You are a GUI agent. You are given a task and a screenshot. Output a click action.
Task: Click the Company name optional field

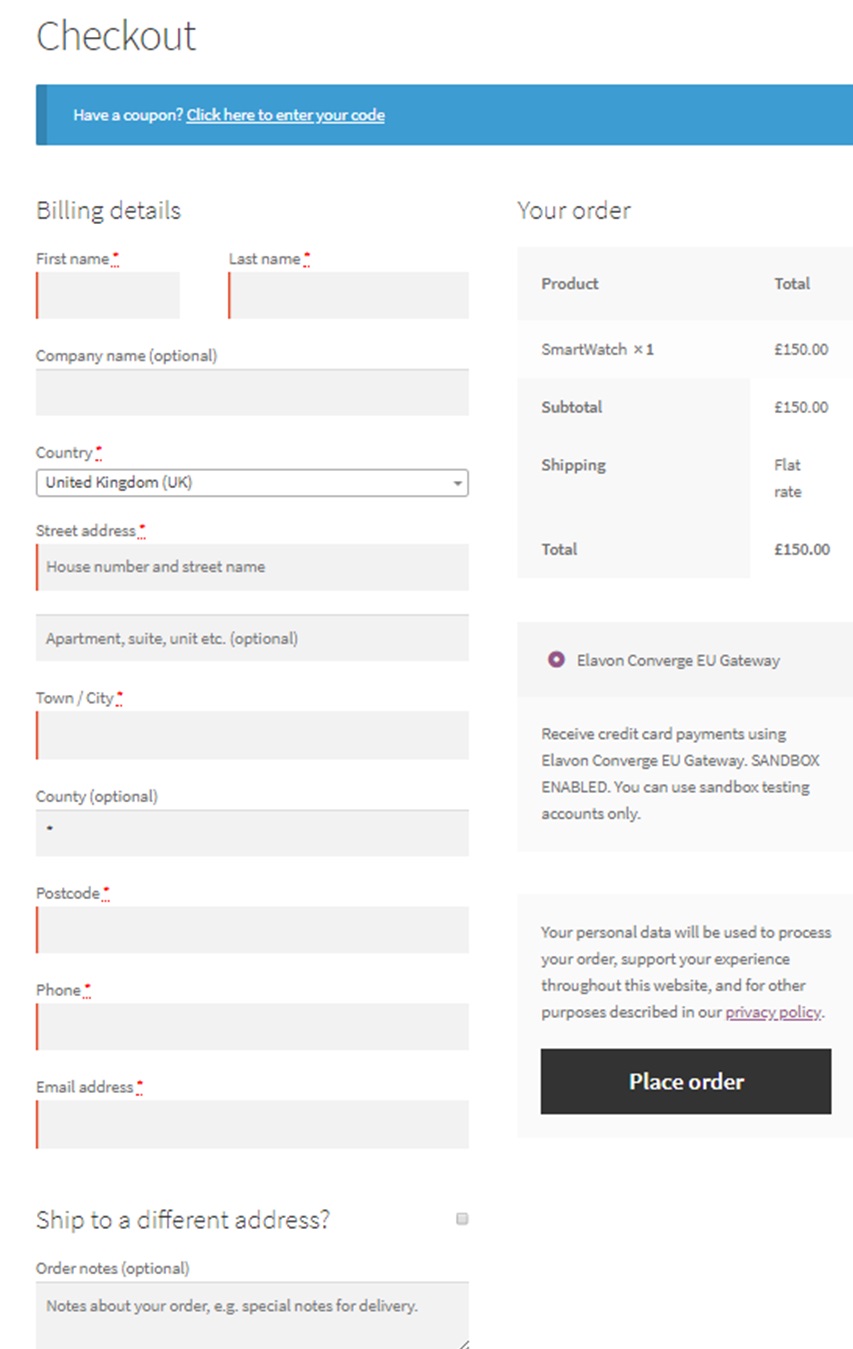pyautogui.click(x=252, y=392)
